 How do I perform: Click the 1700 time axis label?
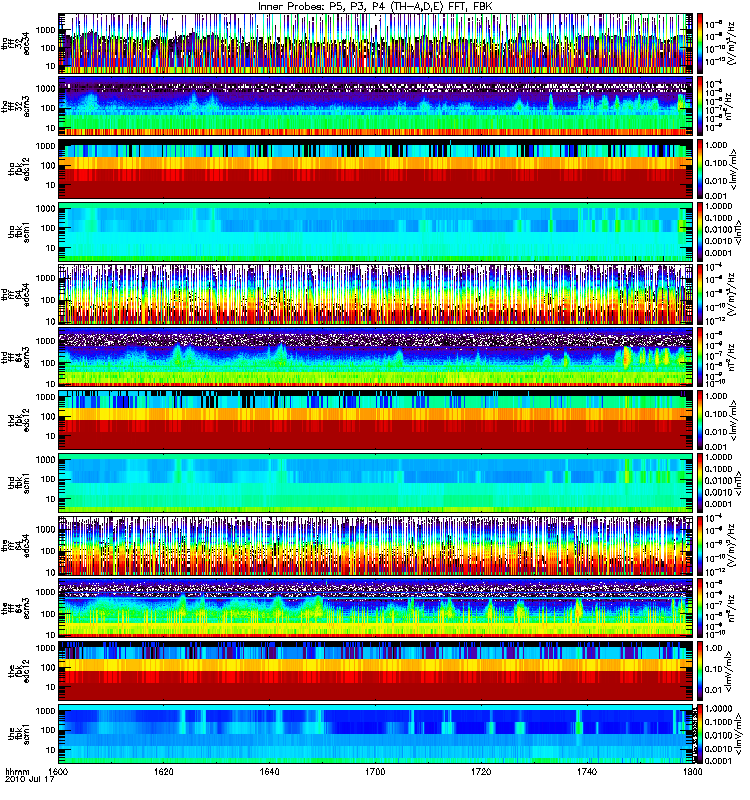[375, 771]
